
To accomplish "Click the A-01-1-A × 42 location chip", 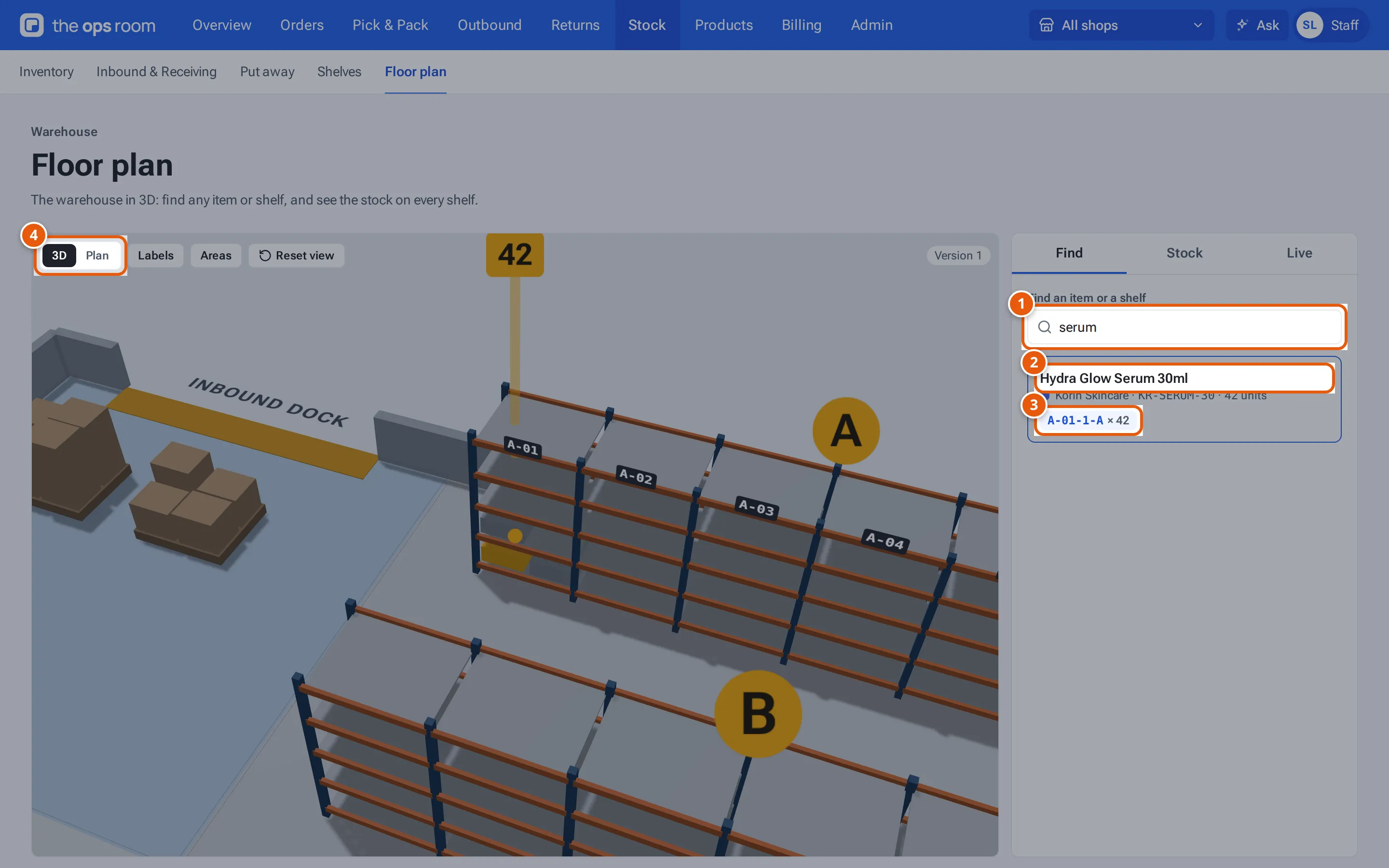I will (x=1088, y=420).
